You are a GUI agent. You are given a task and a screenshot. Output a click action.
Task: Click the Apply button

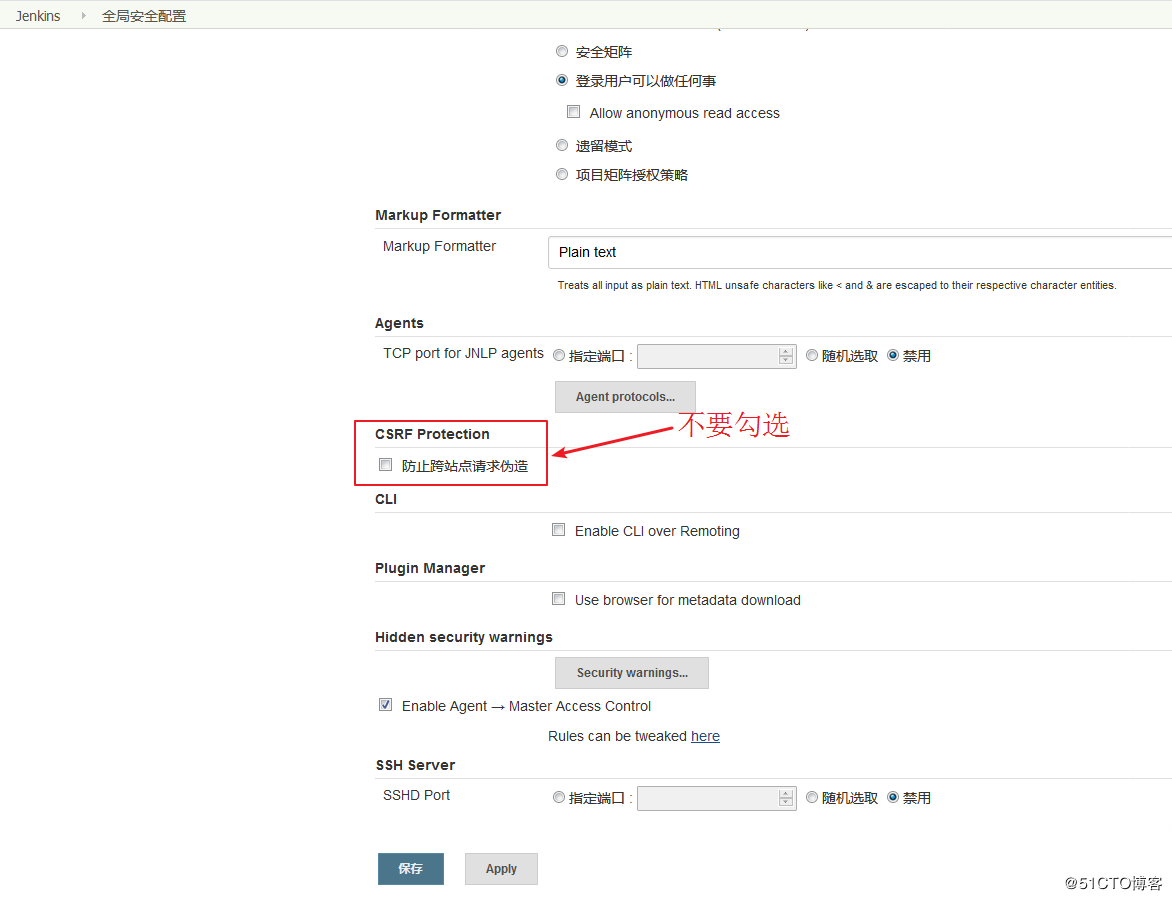(501, 869)
